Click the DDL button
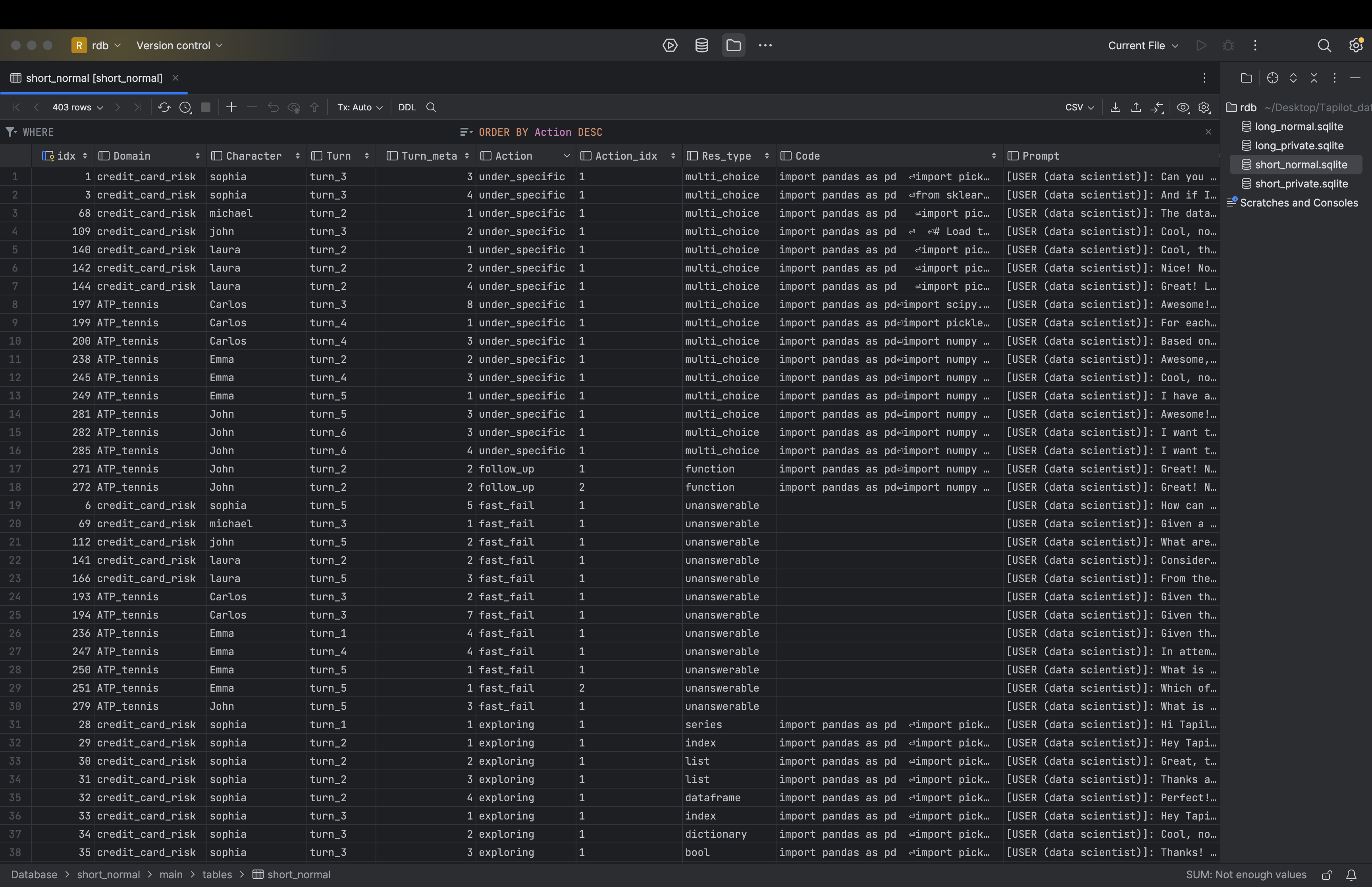Screen dimensions: 1372x887 coord(407,107)
